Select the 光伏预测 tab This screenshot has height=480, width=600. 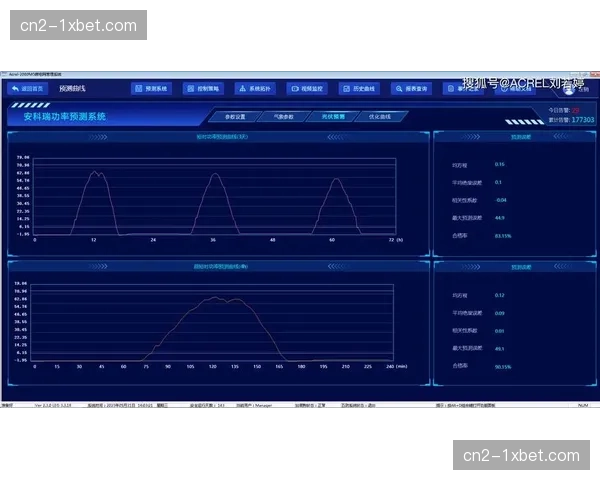332,116
